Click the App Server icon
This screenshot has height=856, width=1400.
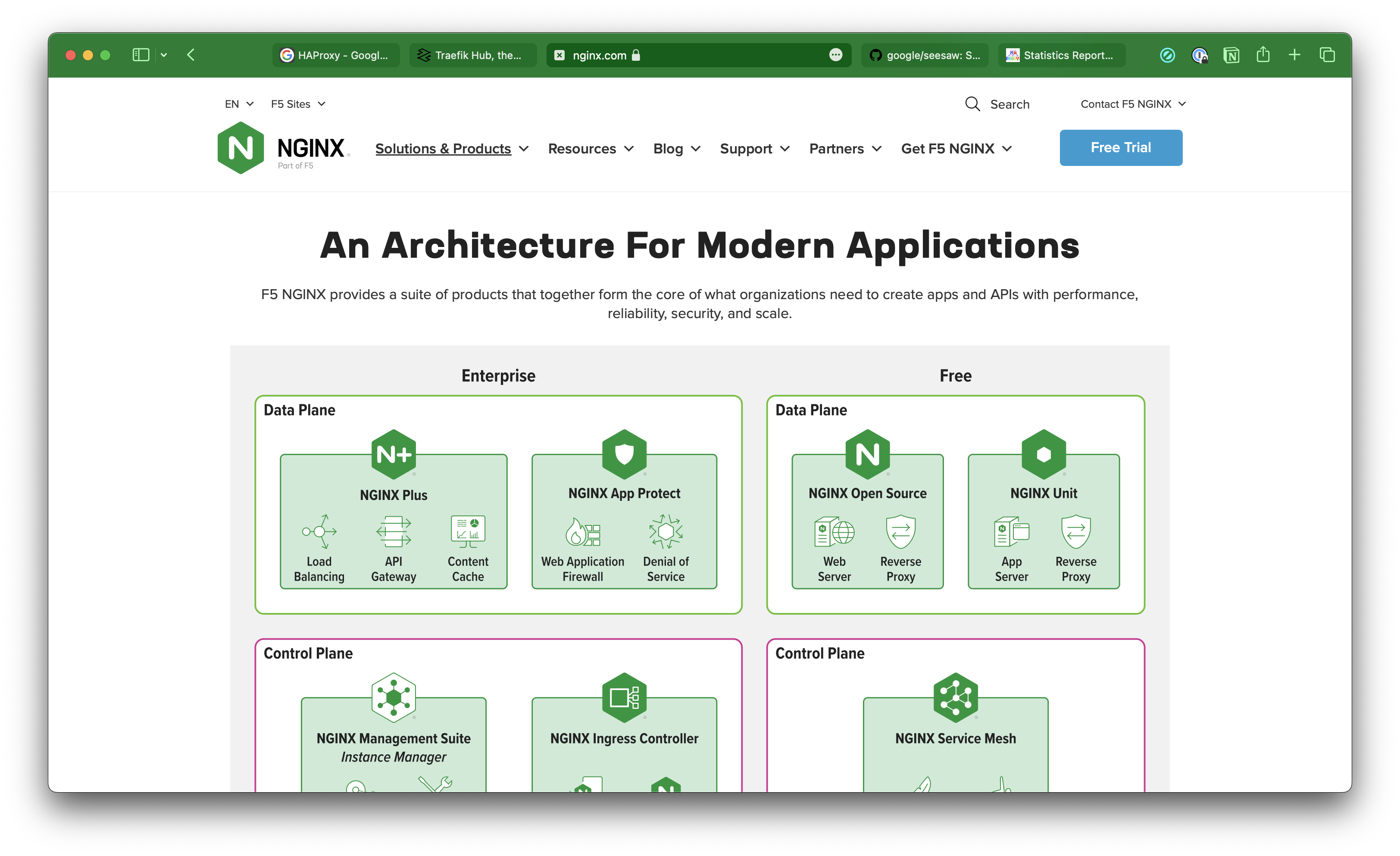1011,532
